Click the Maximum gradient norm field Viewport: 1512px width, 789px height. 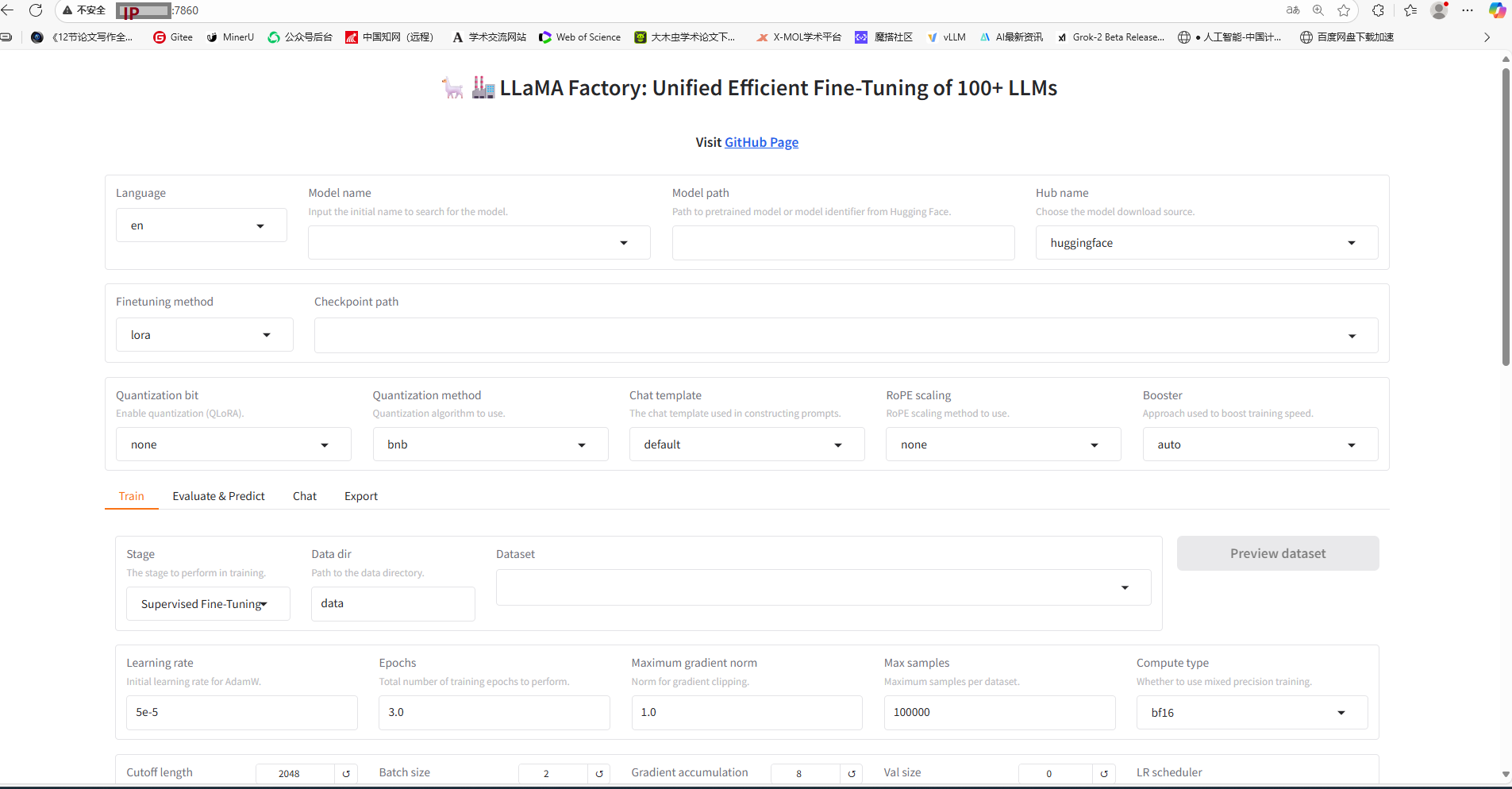pyautogui.click(x=747, y=713)
